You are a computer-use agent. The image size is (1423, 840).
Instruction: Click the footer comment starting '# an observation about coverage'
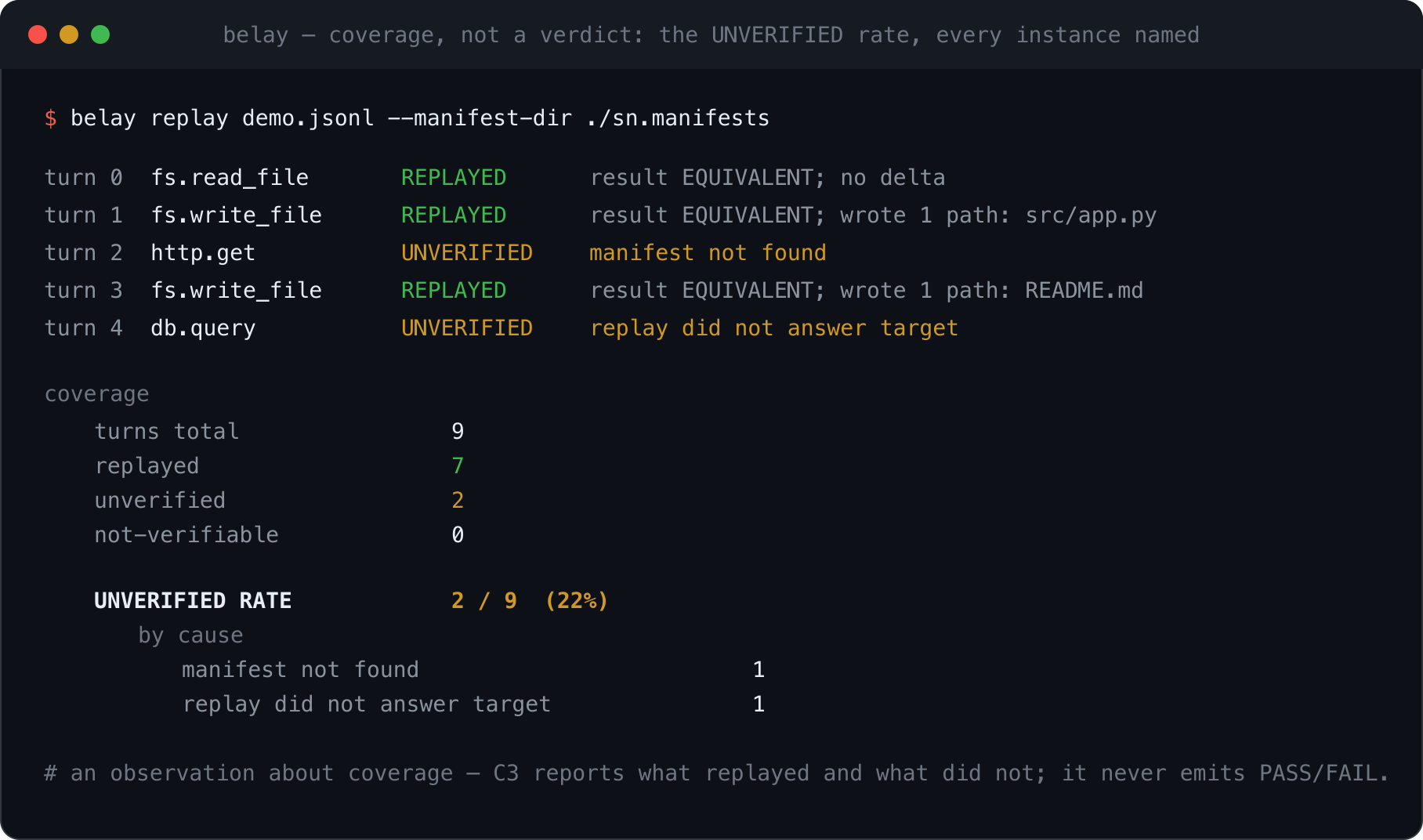716,773
